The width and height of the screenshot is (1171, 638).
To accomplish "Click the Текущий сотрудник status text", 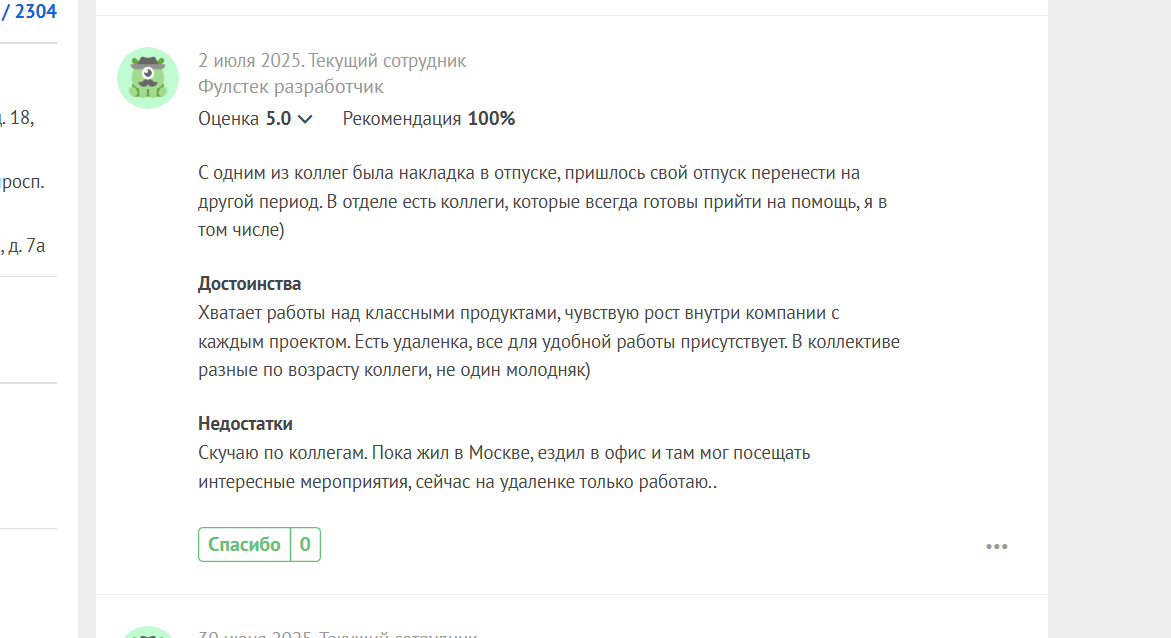I will pyautogui.click(x=387, y=61).
